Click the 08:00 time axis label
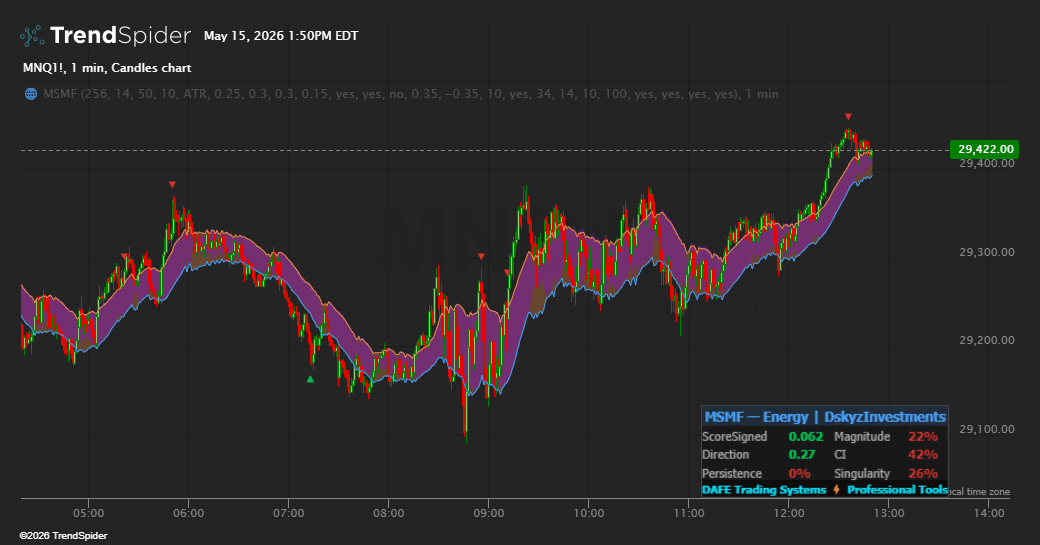This screenshot has width=1040, height=545. (389, 513)
